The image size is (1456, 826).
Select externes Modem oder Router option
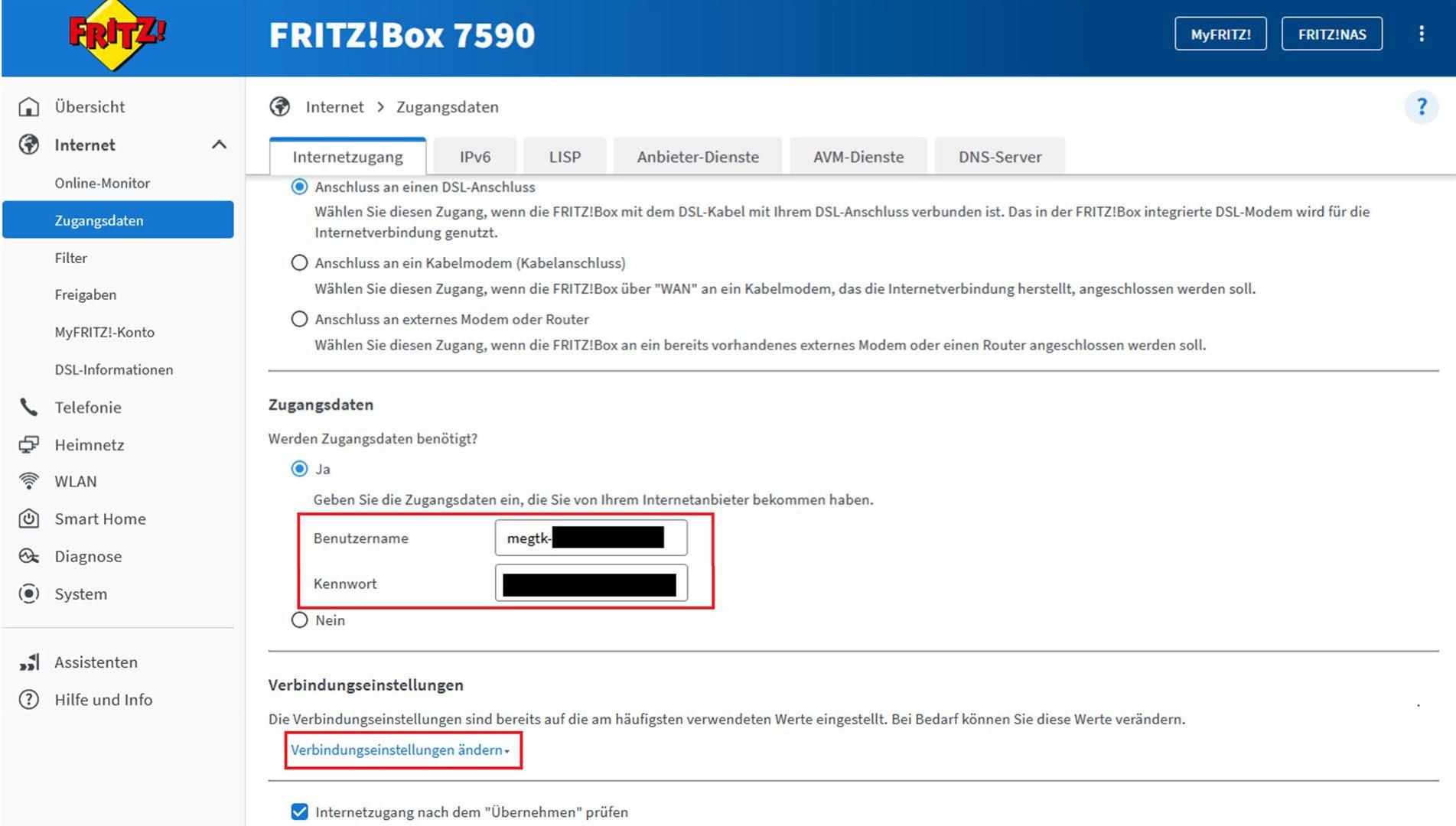[299, 319]
